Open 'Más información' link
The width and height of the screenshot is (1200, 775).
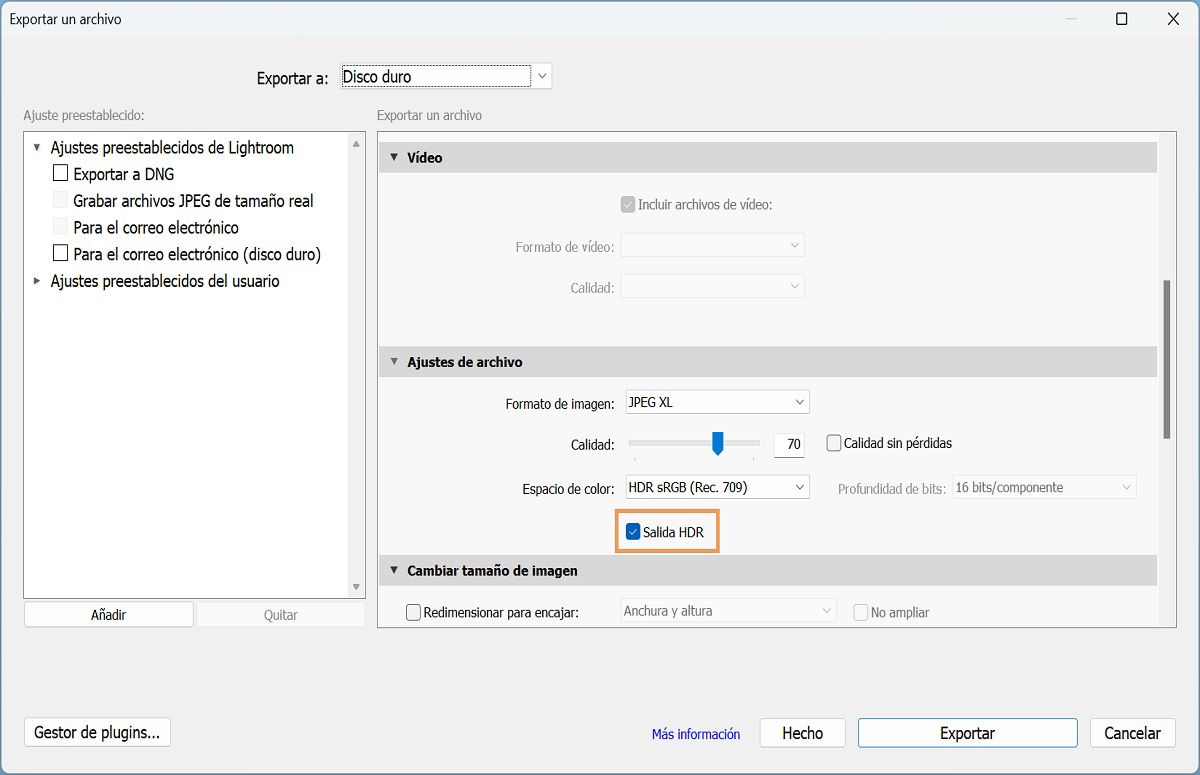[x=695, y=733]
